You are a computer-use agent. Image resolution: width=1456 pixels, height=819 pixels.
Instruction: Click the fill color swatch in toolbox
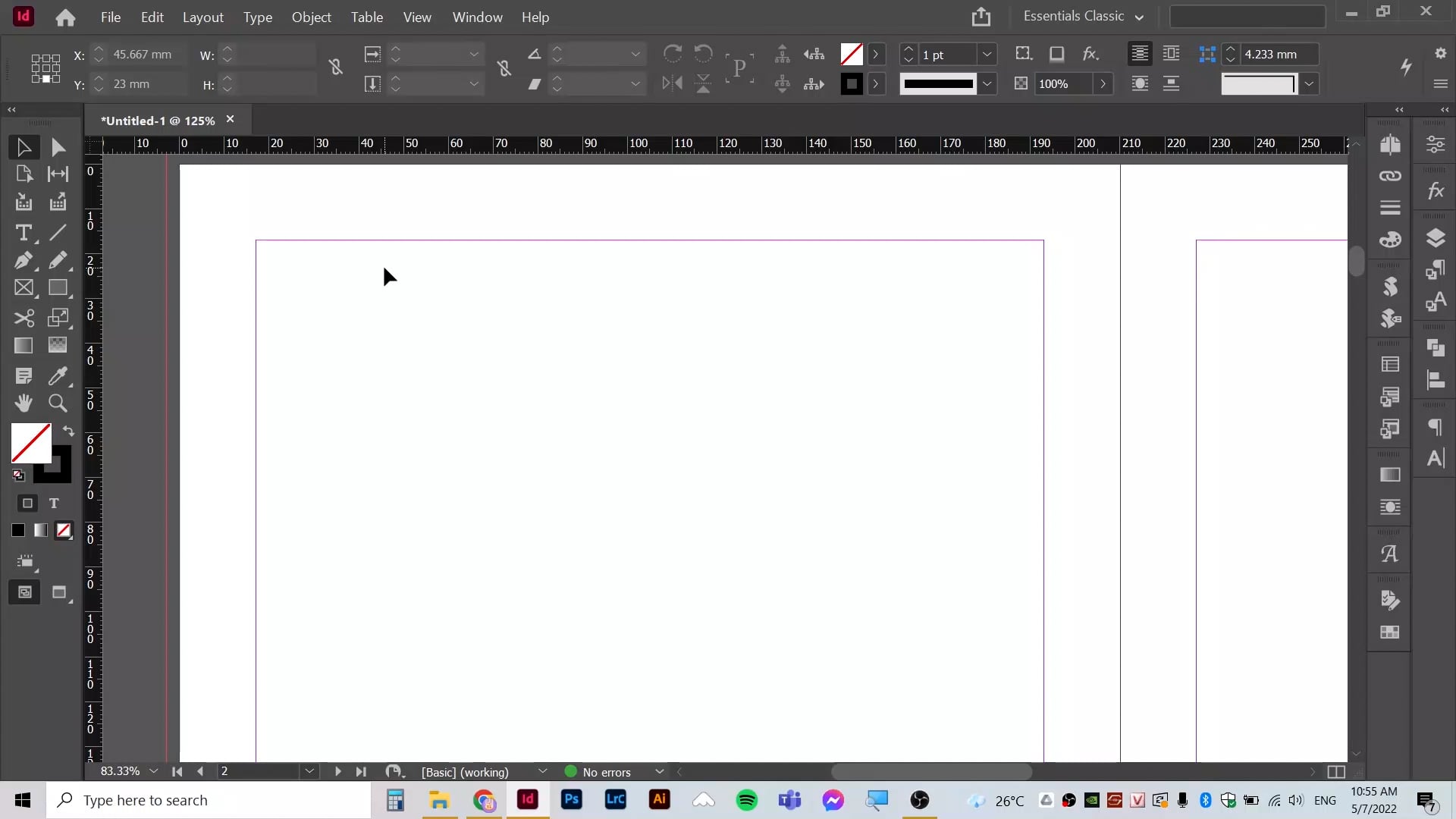31,443
